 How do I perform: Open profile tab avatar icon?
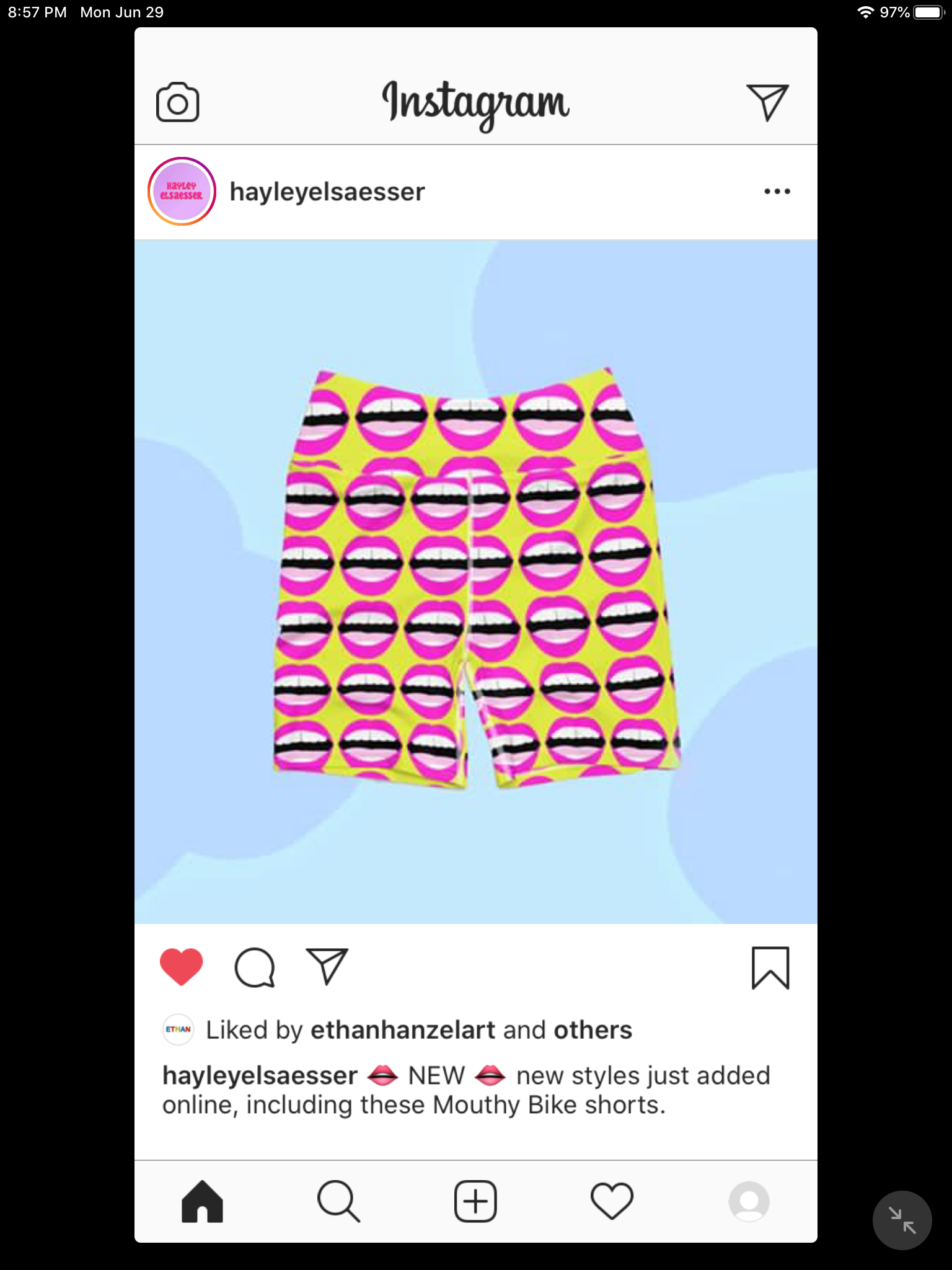point(749,1201)
